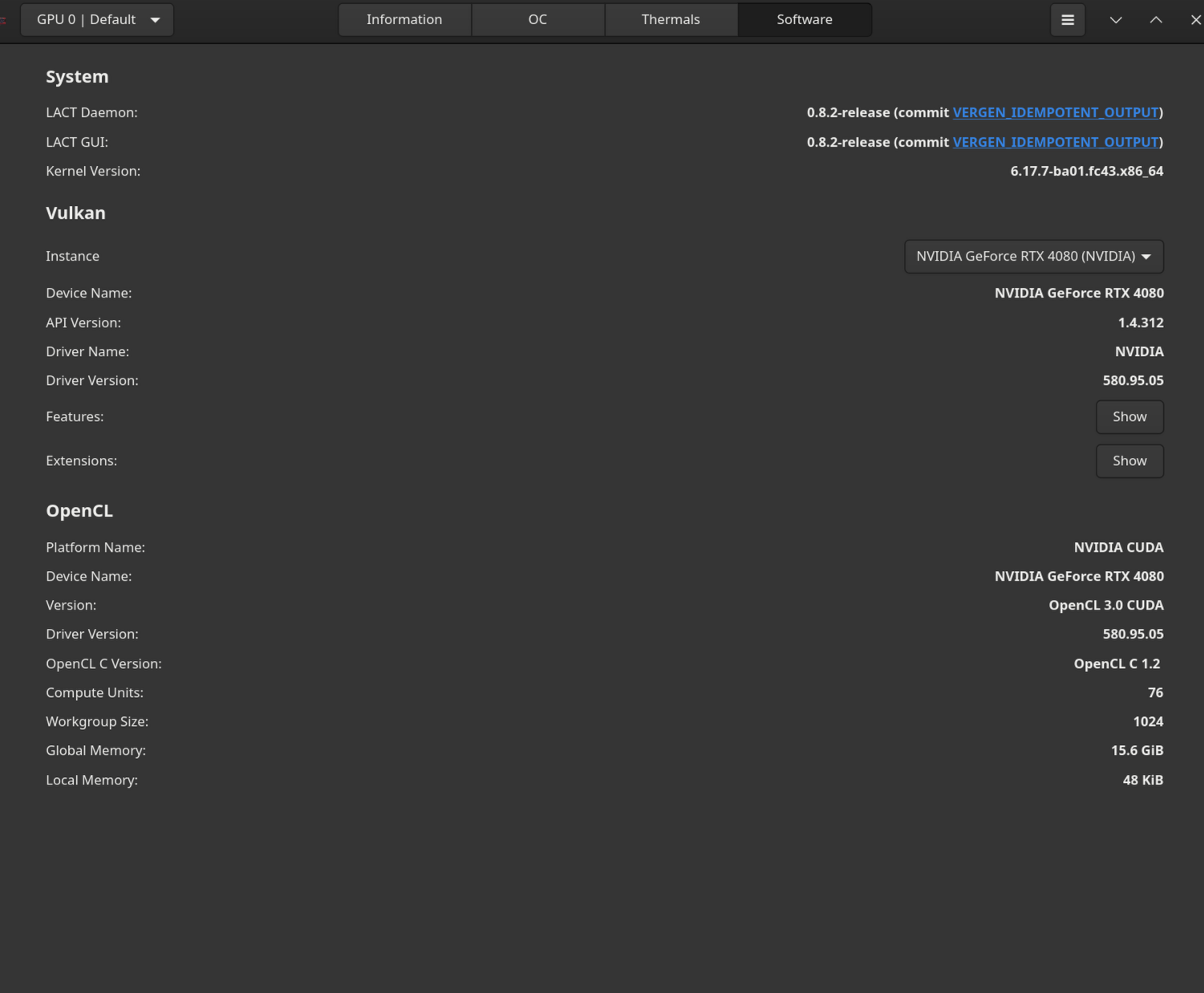Click the System section heading
Screen dimensions: 1204x993
tap(77, 77)
